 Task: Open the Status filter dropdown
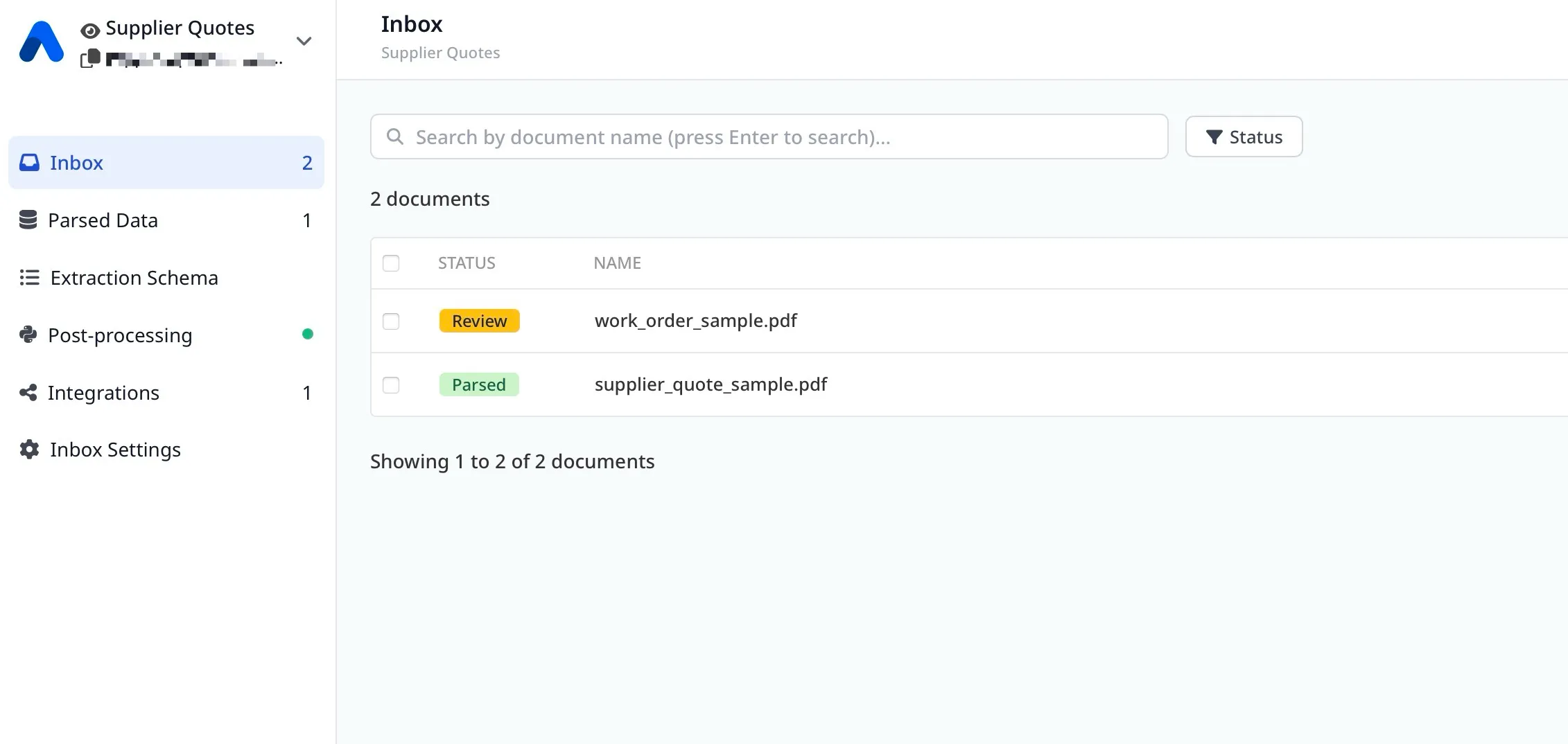1244,136
